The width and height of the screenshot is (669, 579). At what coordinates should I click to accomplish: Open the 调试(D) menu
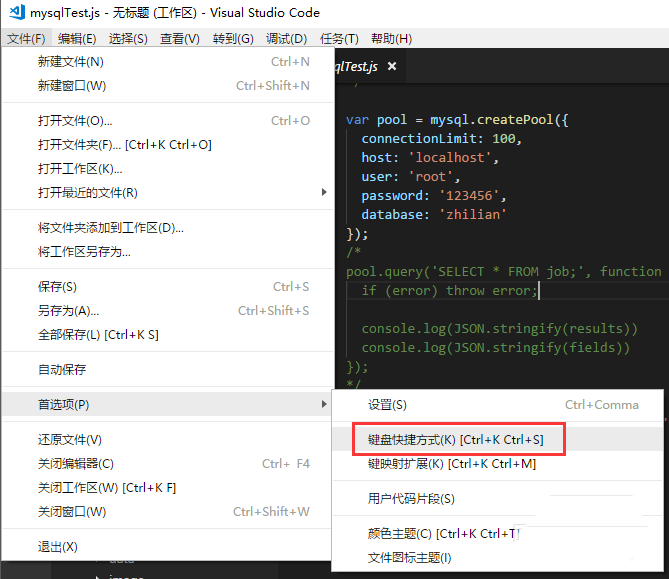[286, 39]
